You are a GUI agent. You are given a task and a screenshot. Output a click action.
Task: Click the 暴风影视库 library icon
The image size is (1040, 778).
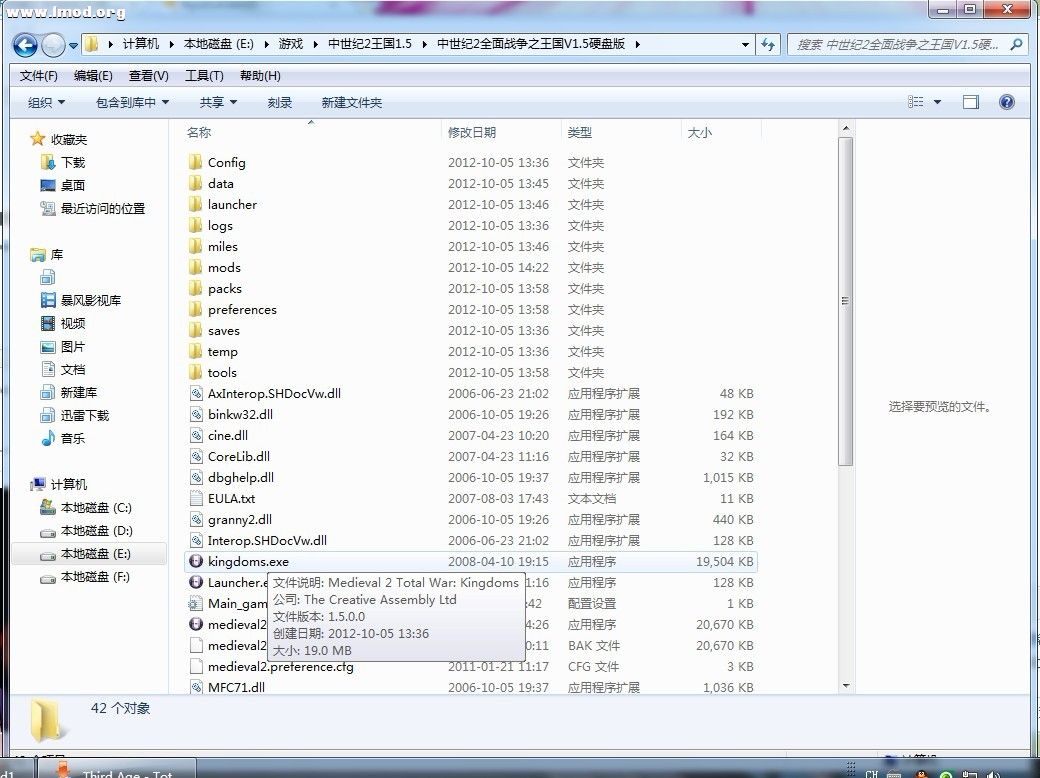(x=48, y=300)
